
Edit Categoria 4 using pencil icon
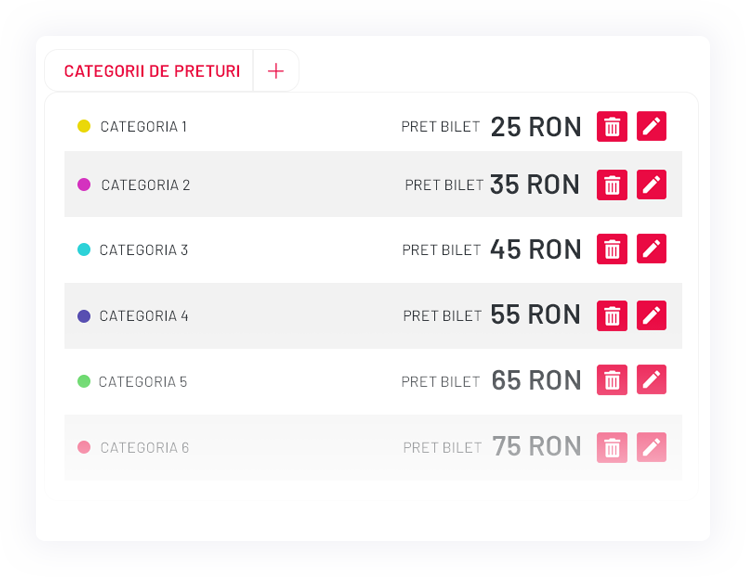pyautogui.click(x=651, y=315)
